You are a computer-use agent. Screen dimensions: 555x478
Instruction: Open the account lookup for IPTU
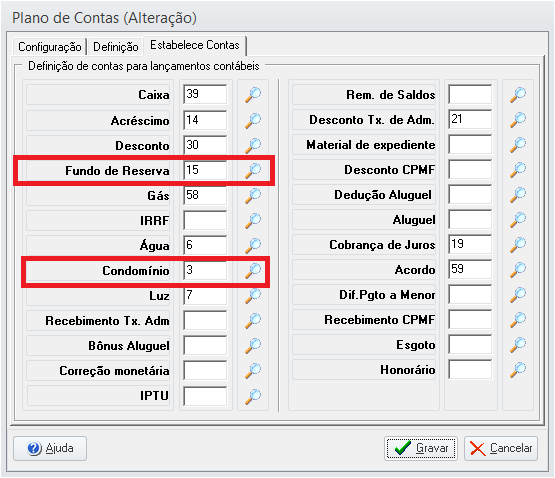pyautogui.click(x=253, y=396)
